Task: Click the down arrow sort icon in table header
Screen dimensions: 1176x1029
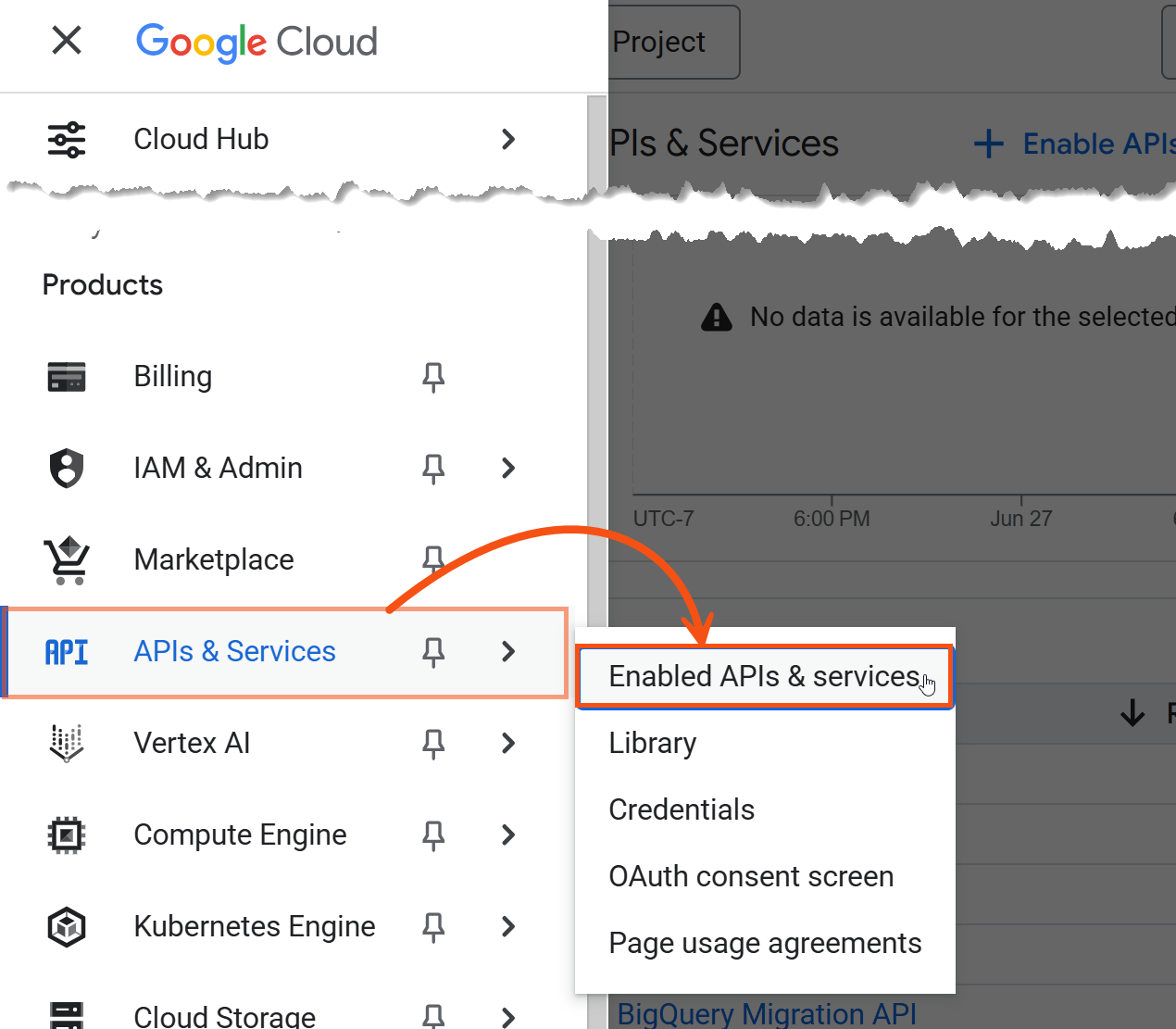Action: tap(1132, 713)
